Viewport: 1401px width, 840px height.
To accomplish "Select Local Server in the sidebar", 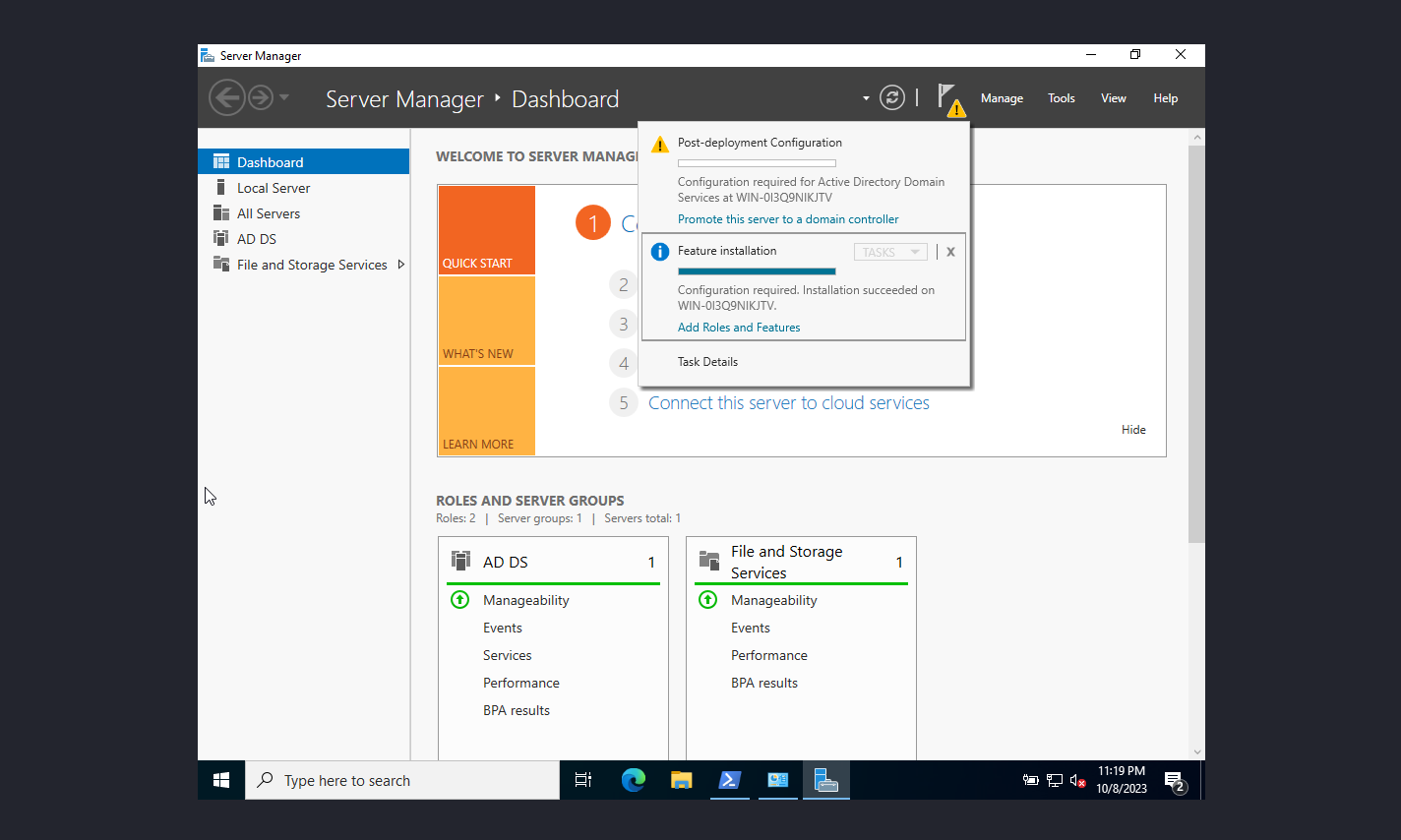I will pyautogui.click(x=304, y=188).
